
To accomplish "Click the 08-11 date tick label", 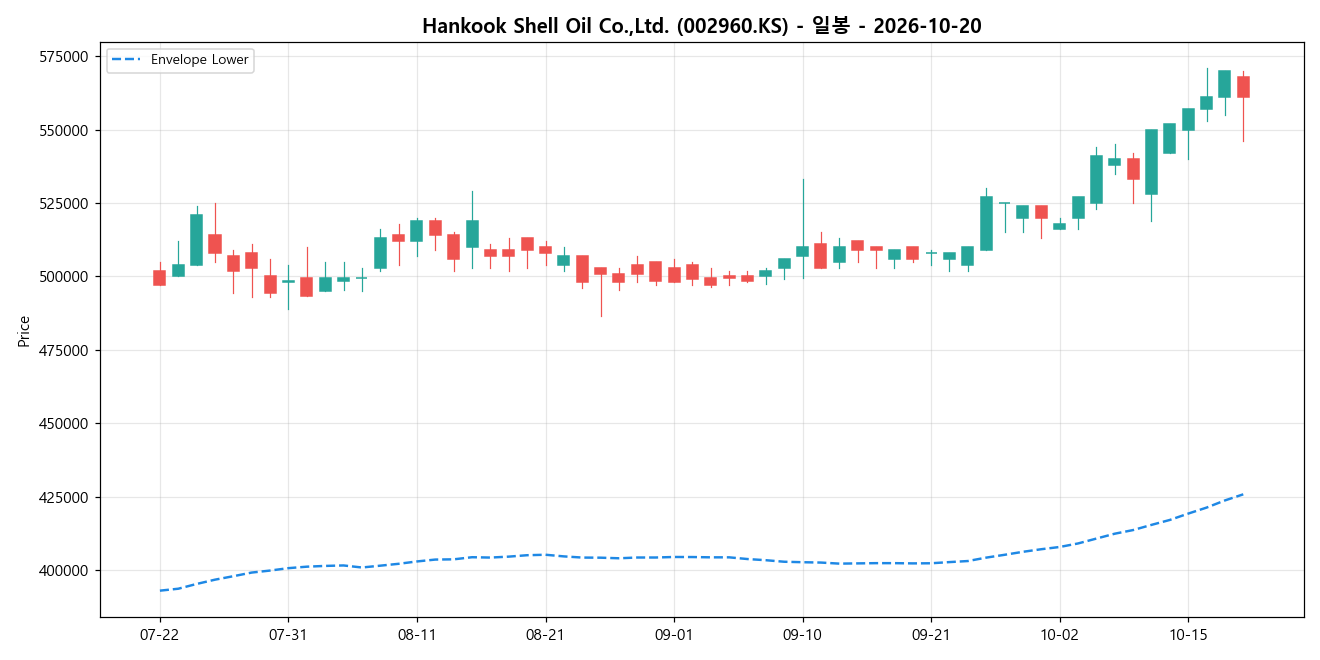I will pyautogui.click(x=416, y=634).
